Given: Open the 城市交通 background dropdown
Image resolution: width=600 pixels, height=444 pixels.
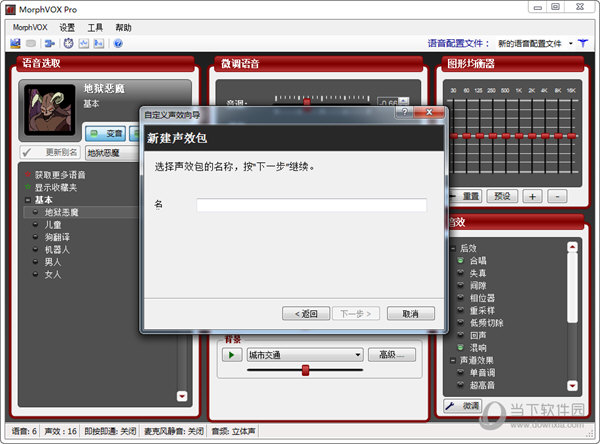Looking at the screenshot, I should [x=305, y=355].
